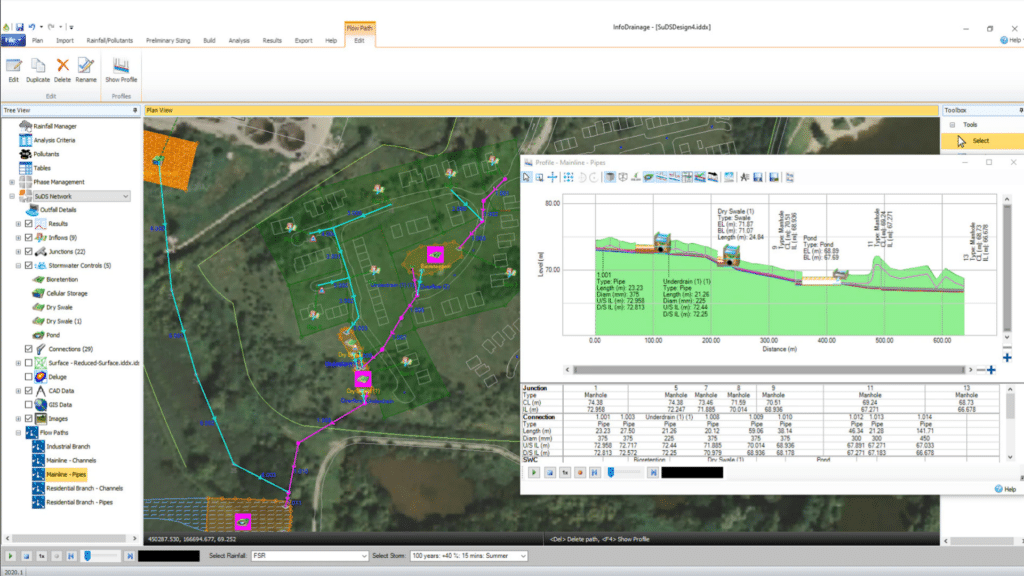The width and height of the screenshot is (1024, 576).
Task: Open the Rainfall/Pollutants ribbon tab
Action: pyautogui.click(x=110, y=41)
